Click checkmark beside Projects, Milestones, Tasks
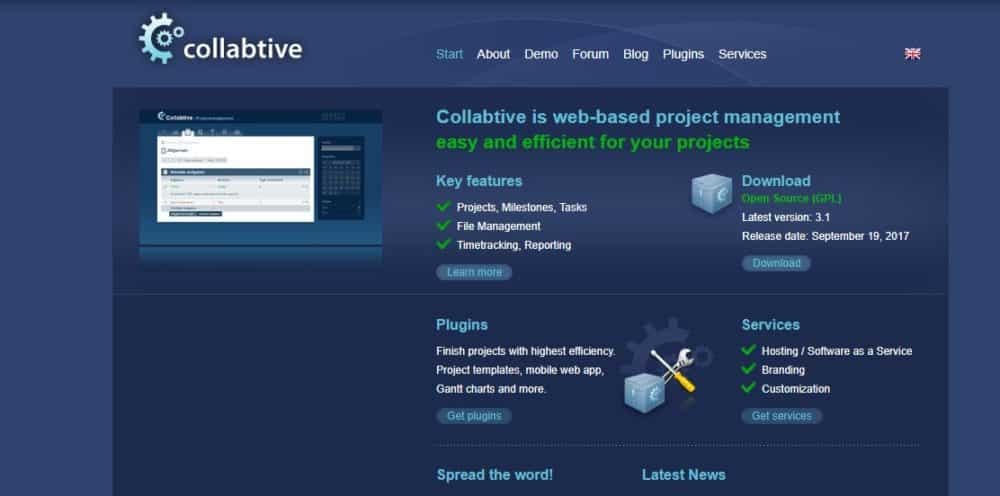Viewport: 1000px width, 496px height. (x=443, y=207)
